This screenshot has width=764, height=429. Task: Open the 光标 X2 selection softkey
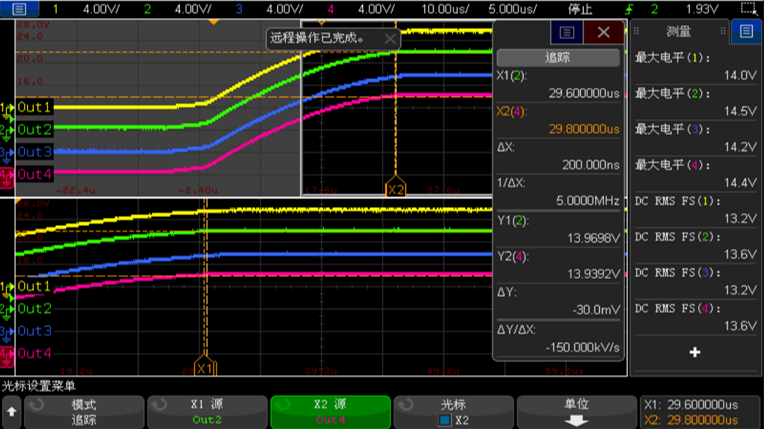click(x=454, y=412)
